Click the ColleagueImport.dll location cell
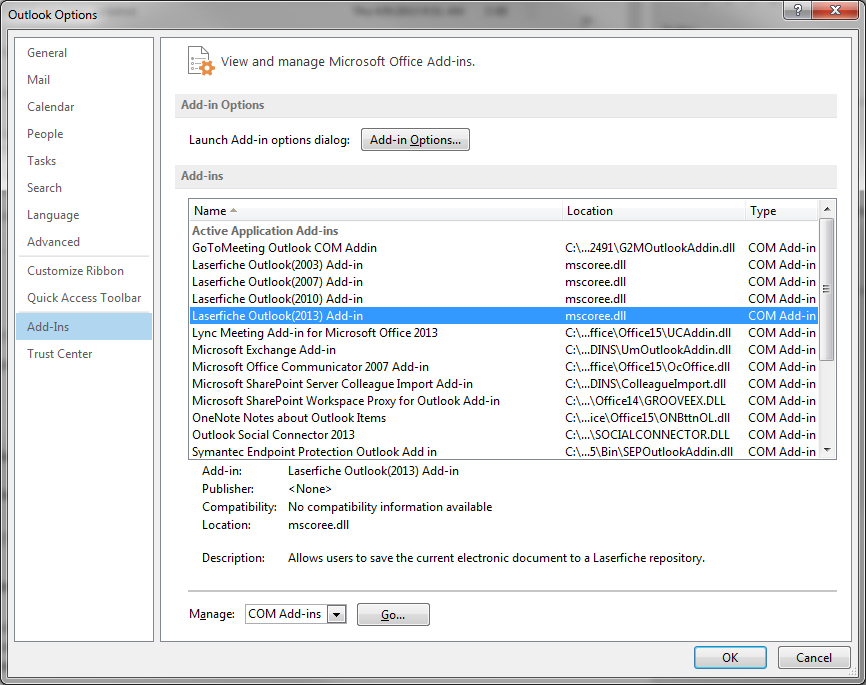 (x=646, y=384)
